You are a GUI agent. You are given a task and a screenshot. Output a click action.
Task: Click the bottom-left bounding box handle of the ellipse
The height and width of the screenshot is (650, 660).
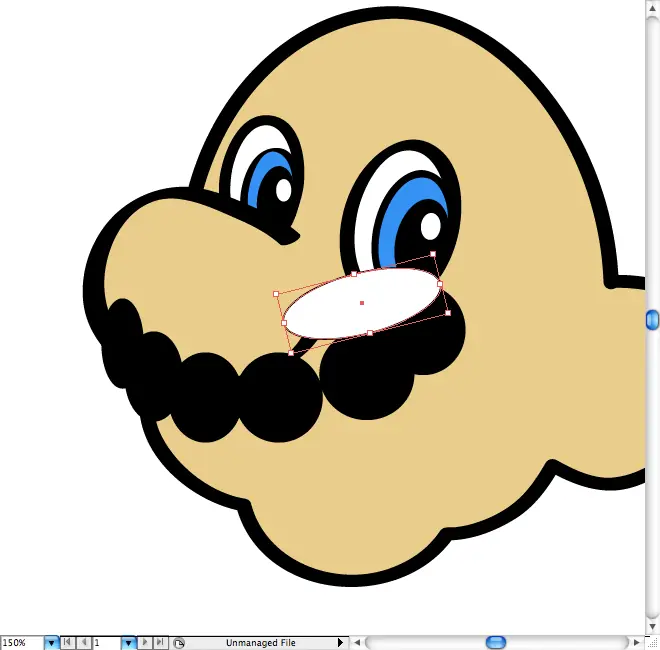[291, 353]
